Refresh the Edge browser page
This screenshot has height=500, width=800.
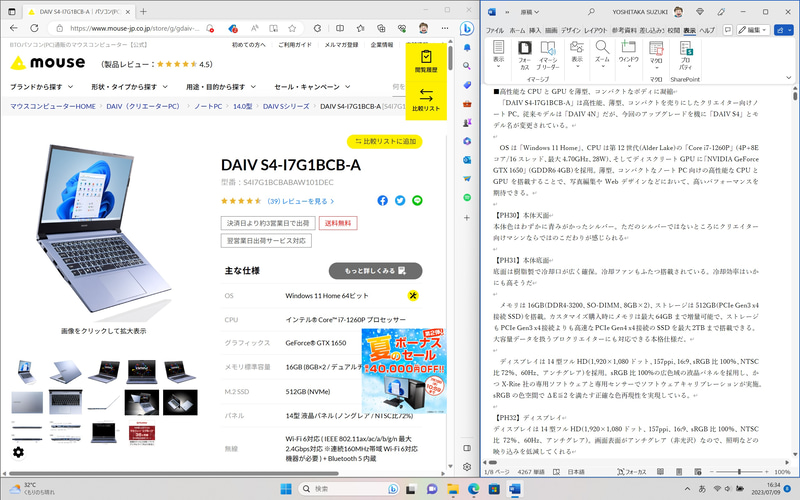34,28
